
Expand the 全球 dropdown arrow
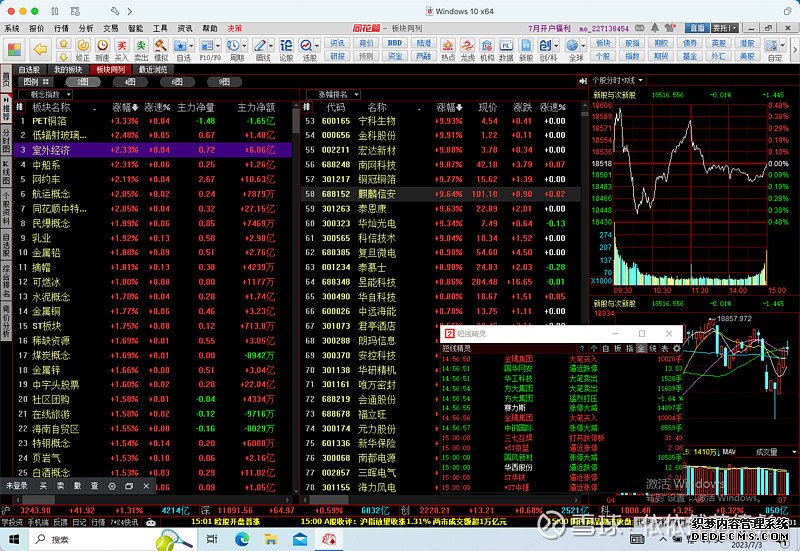pyautogui.click(x=583, y=45)
